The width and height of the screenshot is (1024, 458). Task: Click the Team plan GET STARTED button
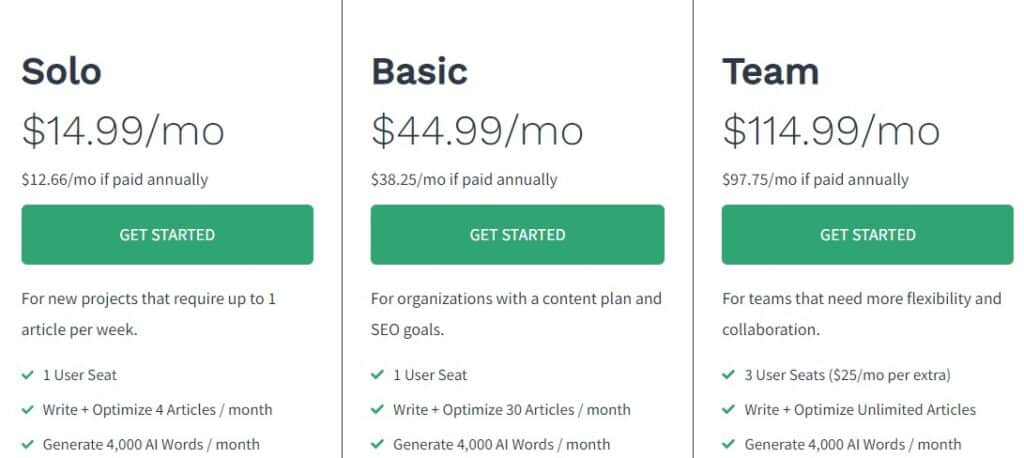[867, 235]
